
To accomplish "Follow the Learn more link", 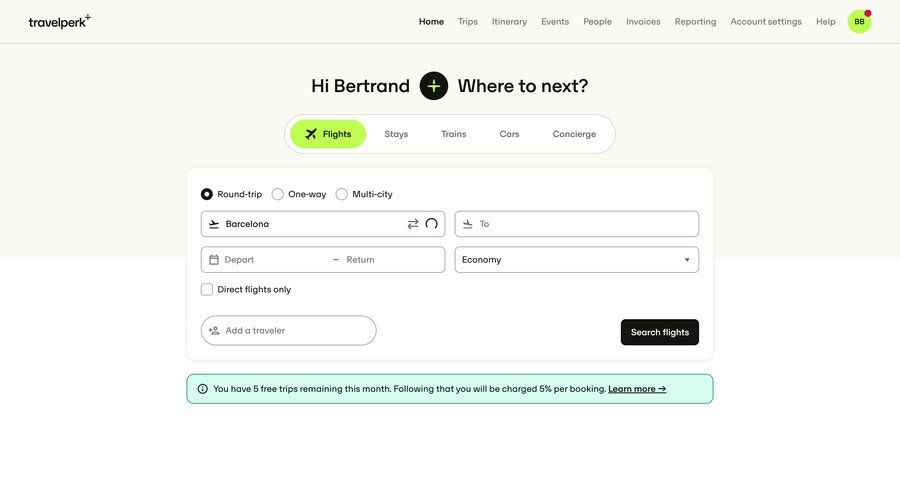I will point(637,389).
